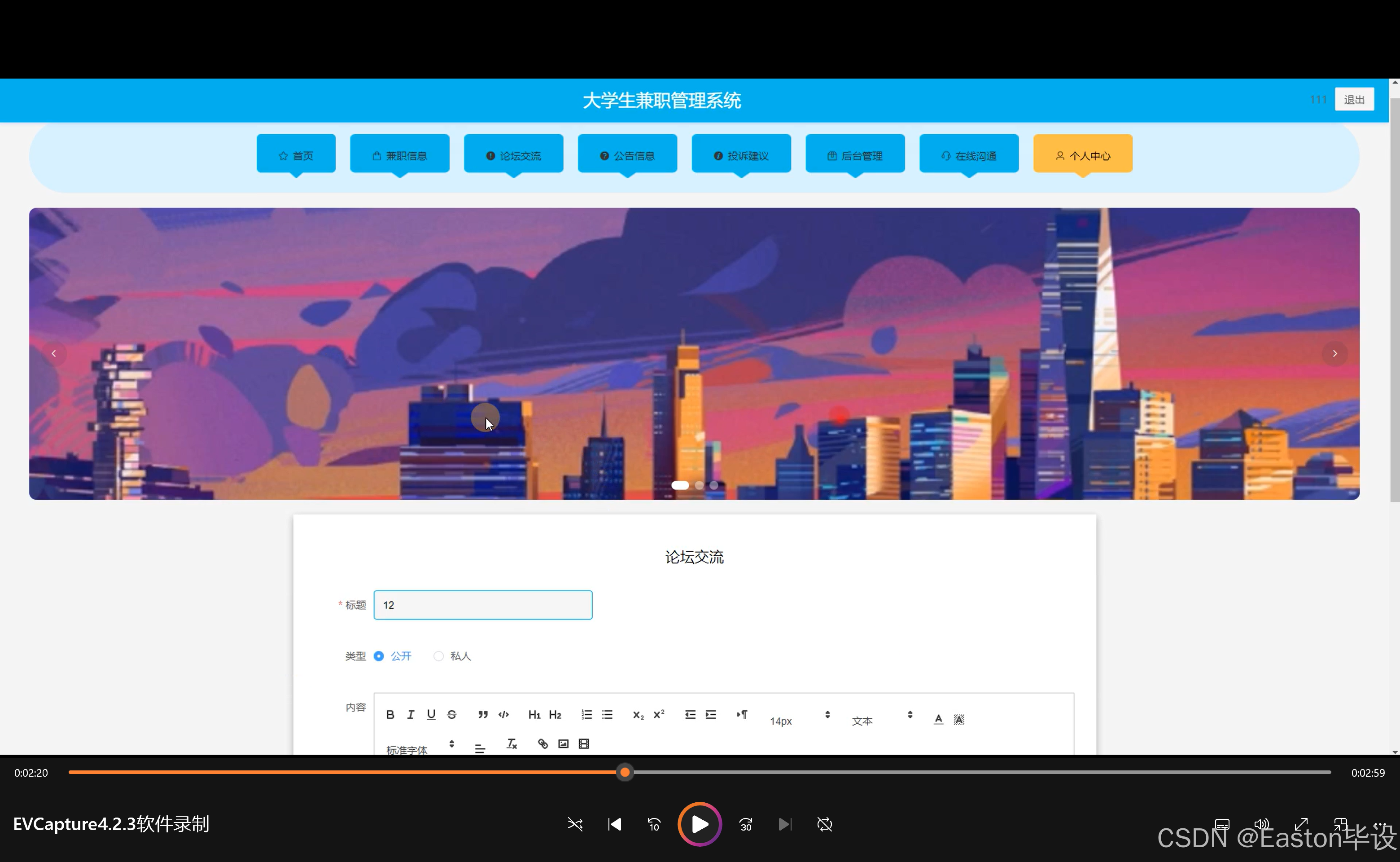This screenshot has height=862, width=1400.
Task: Open the 文本 heading style dropdown
Action: coord(882,718)
